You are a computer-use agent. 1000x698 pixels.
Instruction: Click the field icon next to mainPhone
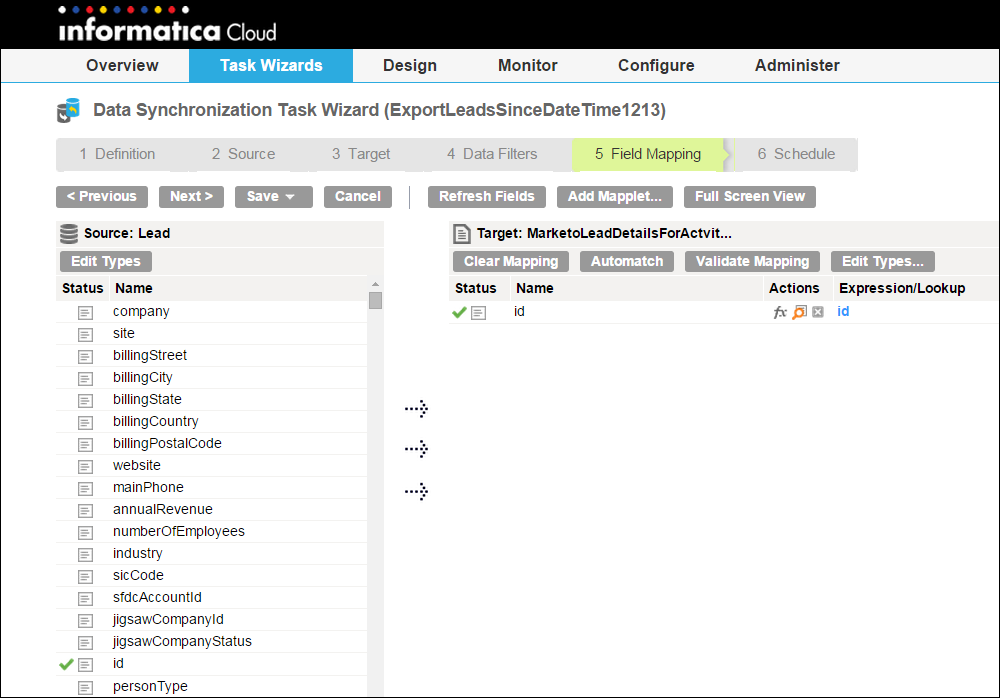(x=85, y=489)
